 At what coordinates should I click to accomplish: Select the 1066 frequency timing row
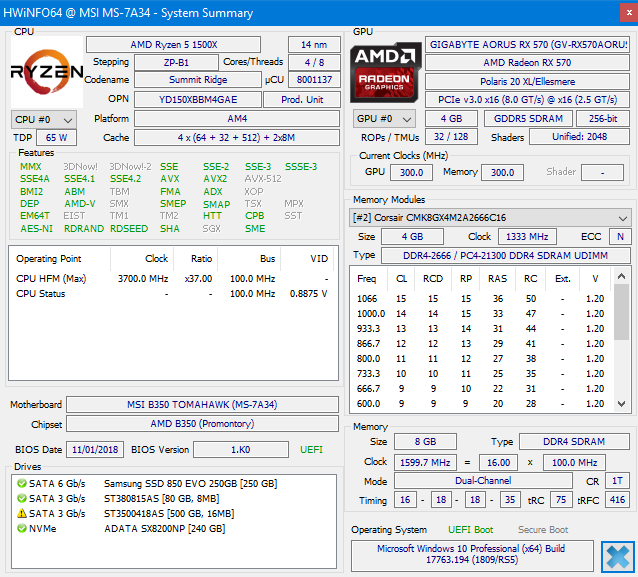point(482,299)
